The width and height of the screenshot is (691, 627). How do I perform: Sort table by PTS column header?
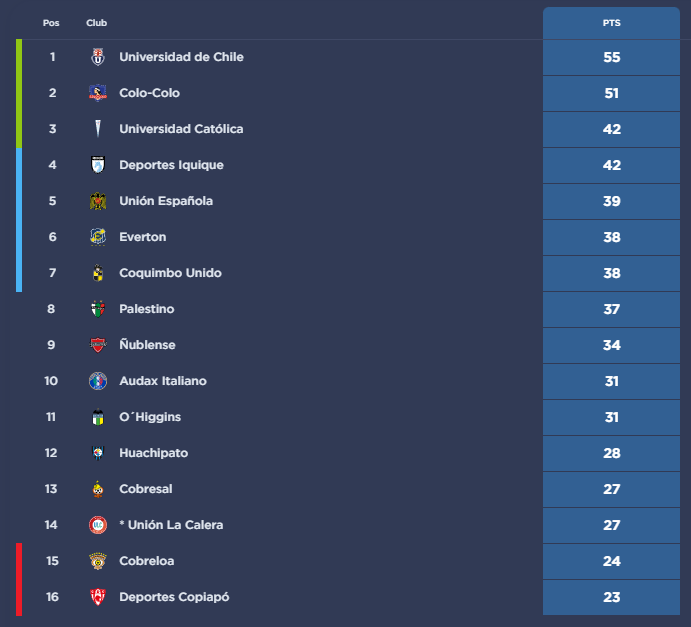pos(611,23)
